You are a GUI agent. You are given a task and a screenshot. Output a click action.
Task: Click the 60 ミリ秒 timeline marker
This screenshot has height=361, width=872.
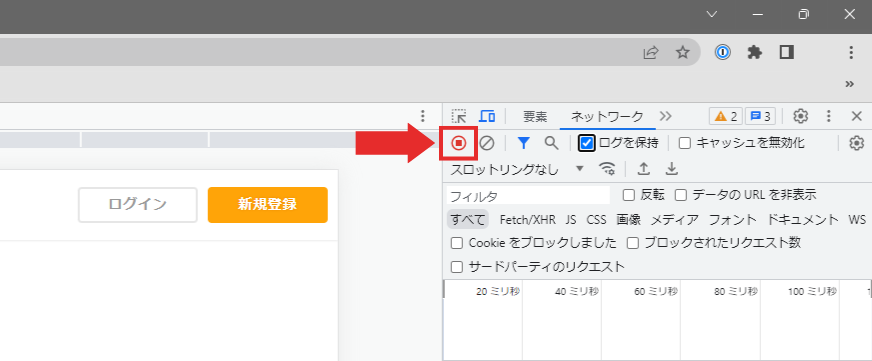tap(656, 291)
